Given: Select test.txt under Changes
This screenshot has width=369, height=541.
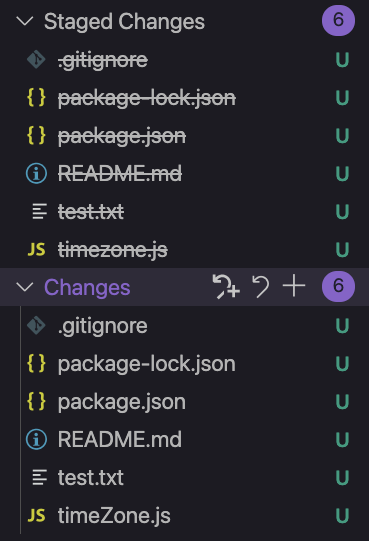Looking at the screenshot, I should [x=91, y=478].
